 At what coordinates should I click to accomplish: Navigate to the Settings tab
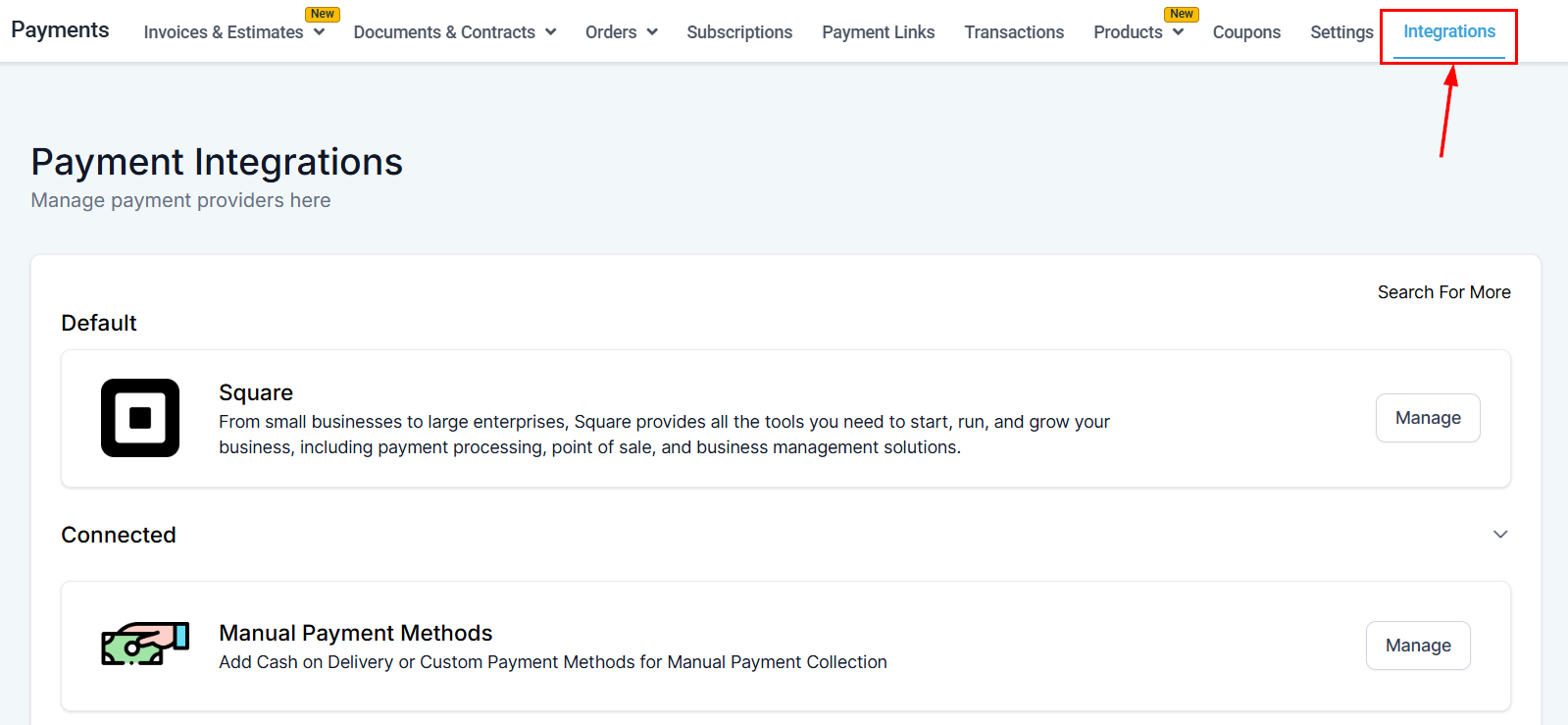(1341, 32)
